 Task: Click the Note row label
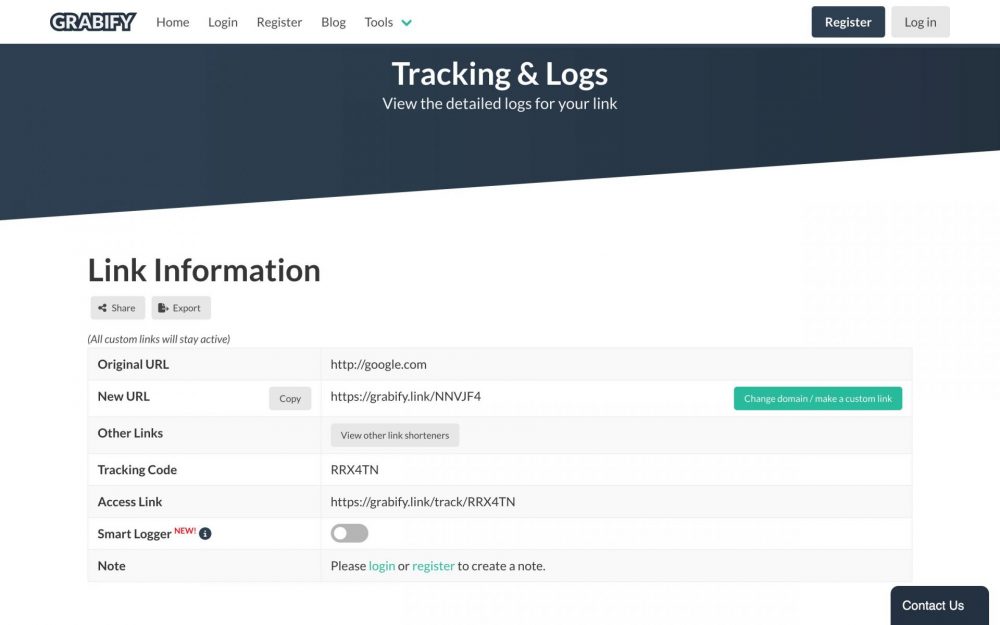pyautogui.click(x=112, y=566)
